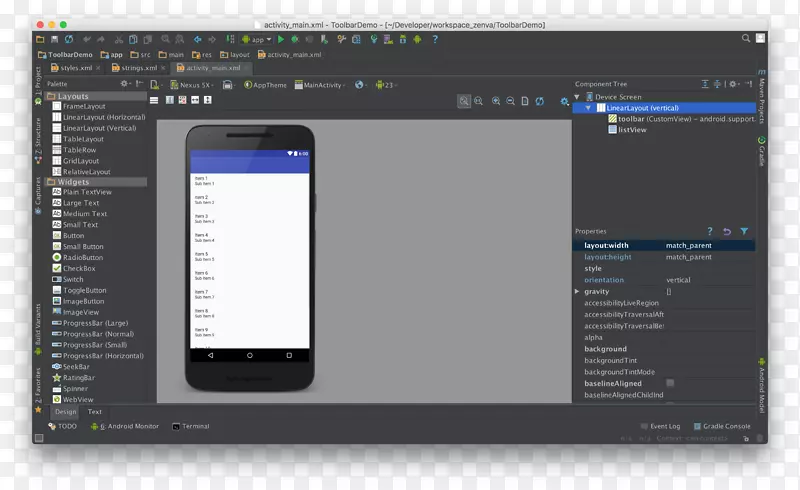Click the filter icon in Properties panel

tap(744, 231)
